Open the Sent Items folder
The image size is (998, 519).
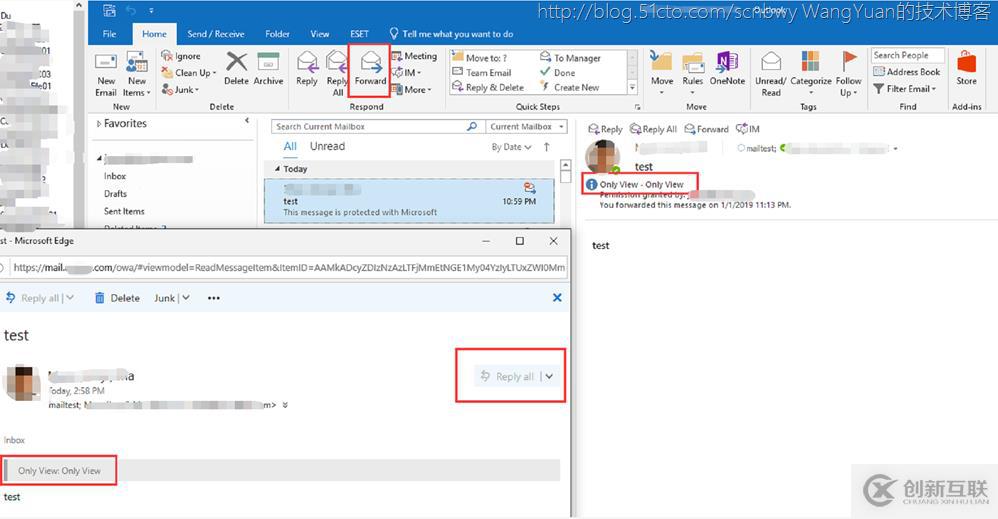click(124, 211)
